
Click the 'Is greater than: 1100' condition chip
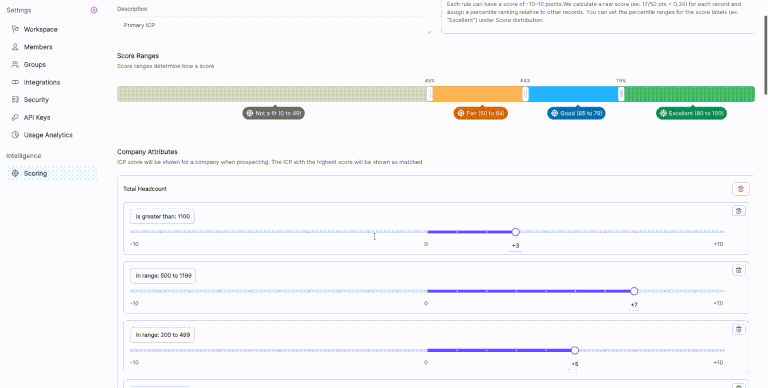[x=163, y=217]
